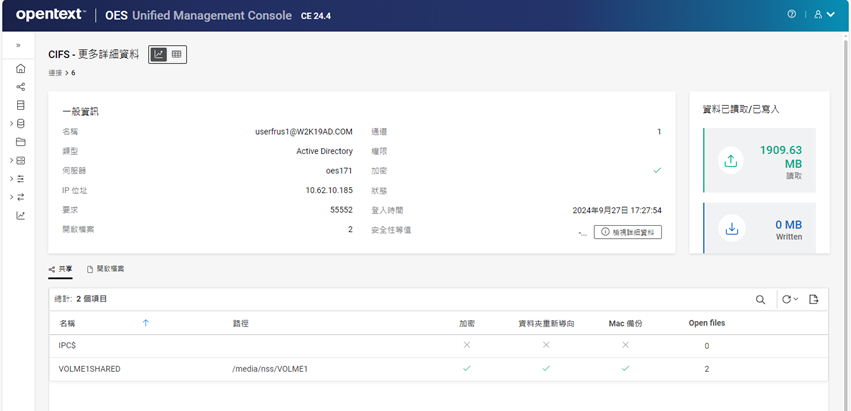Image resolution: width=851 pixels, height=411 pixels.
Task: Click the security details button
Action: (x=627, y=232)
